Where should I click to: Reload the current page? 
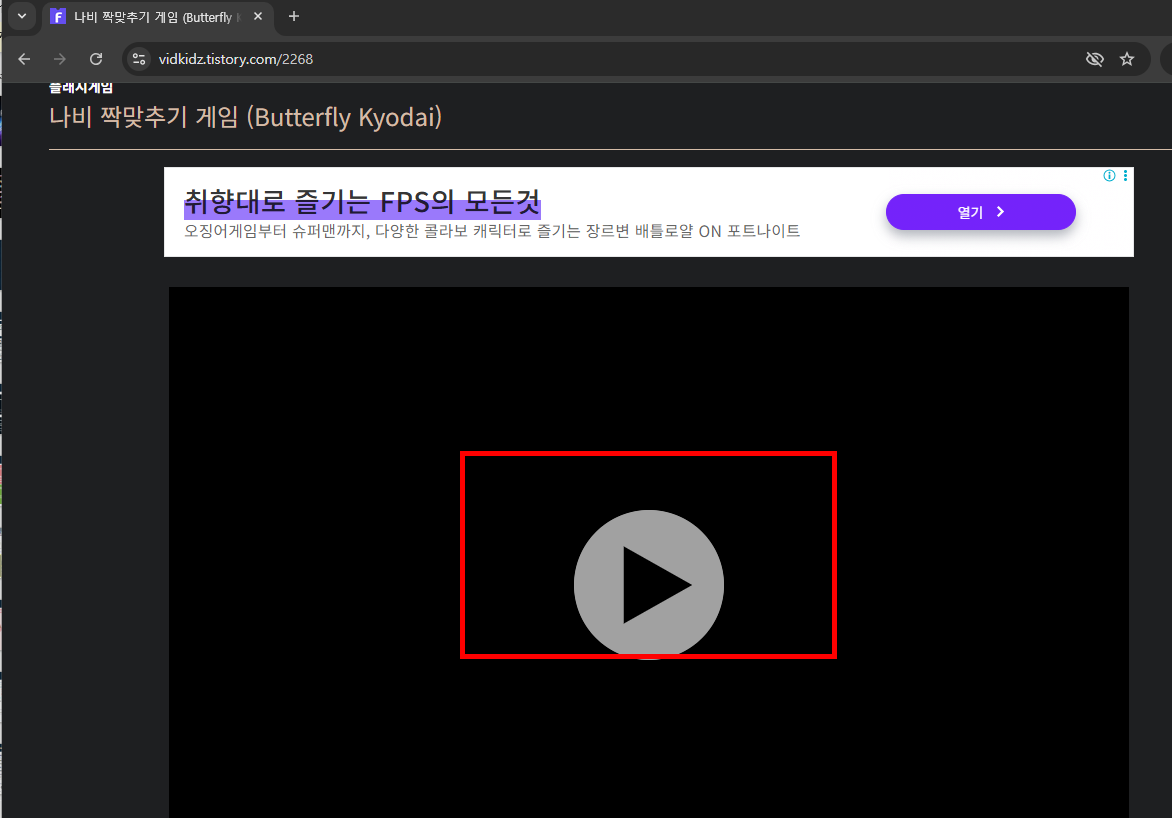point(95,59)
